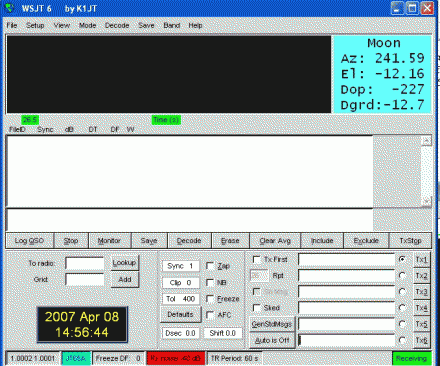
Task: Click the To radio input field
Action: pos(85,263)
